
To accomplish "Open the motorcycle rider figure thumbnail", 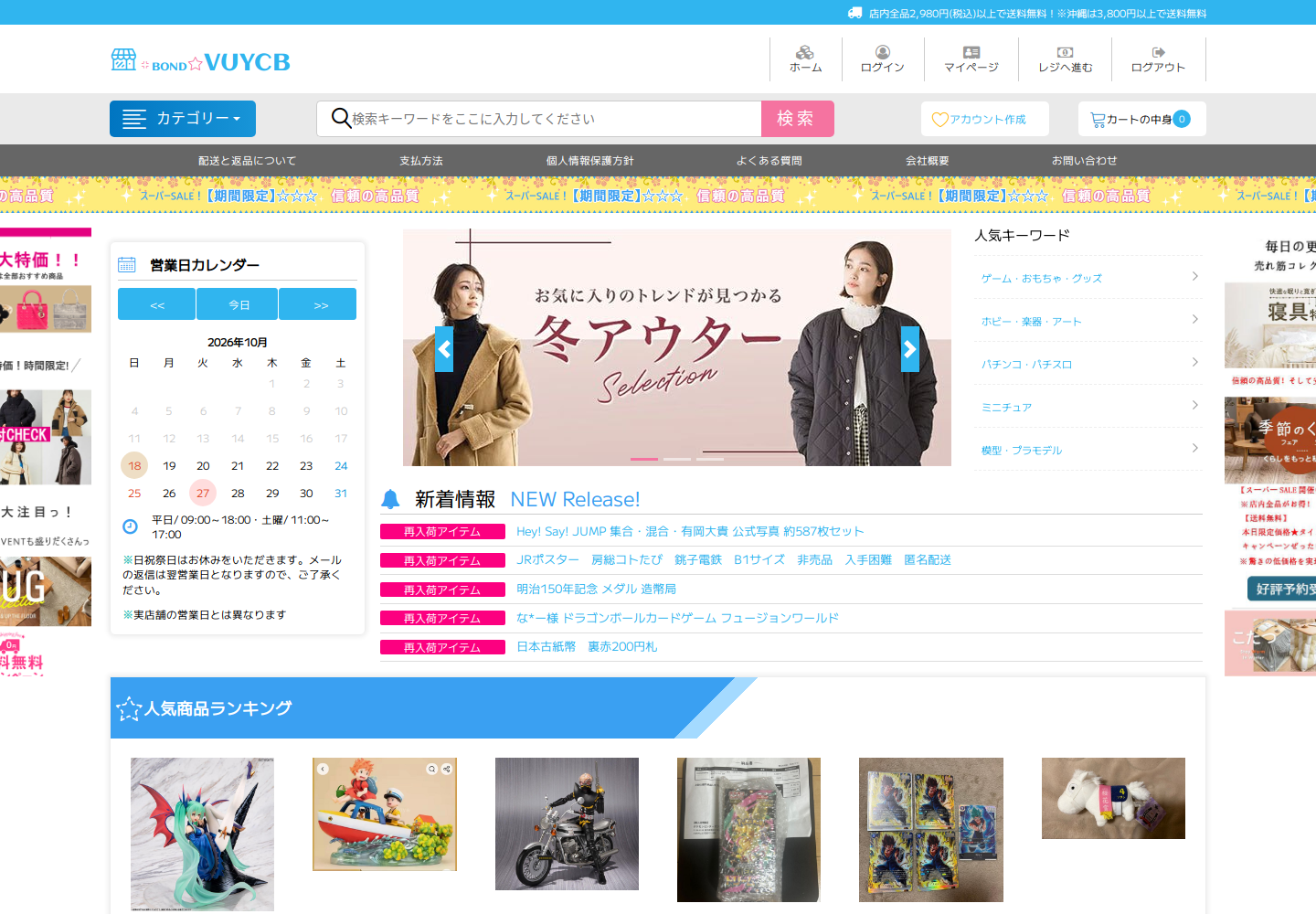I will tap(567, 824).
